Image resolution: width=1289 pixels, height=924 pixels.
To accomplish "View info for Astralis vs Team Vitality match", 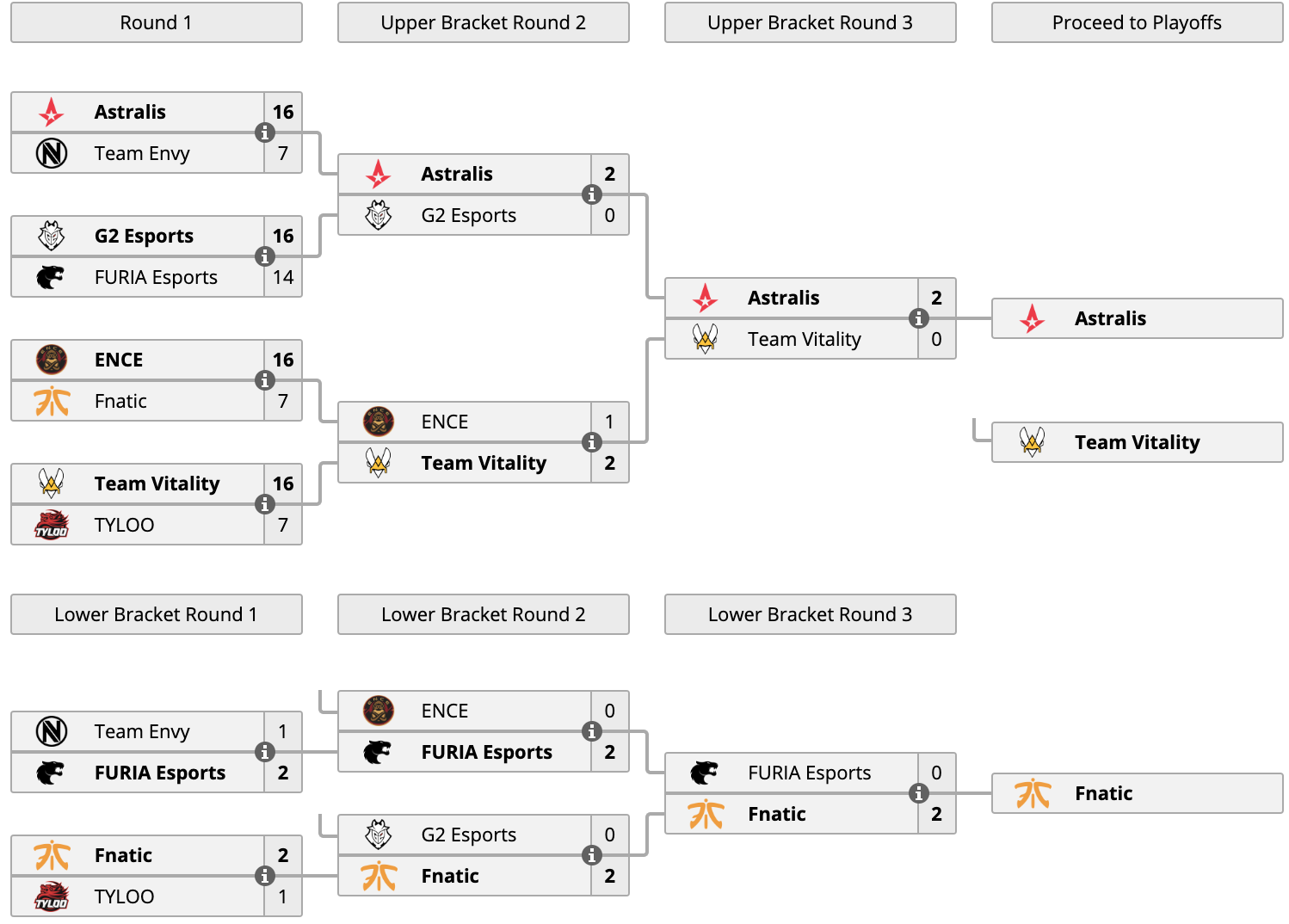I will pos(919,318).
